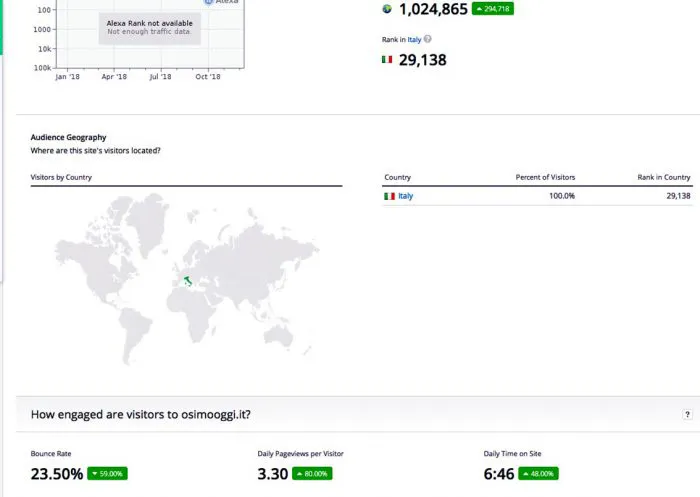
Task: Click the global rank value 1,024,865
Action: tap(433, 9)
